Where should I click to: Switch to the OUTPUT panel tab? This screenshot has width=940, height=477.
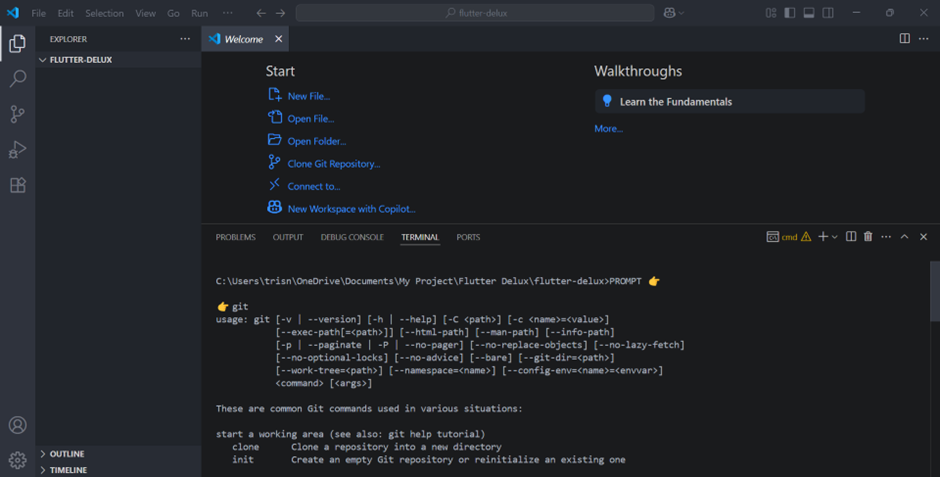288,237
